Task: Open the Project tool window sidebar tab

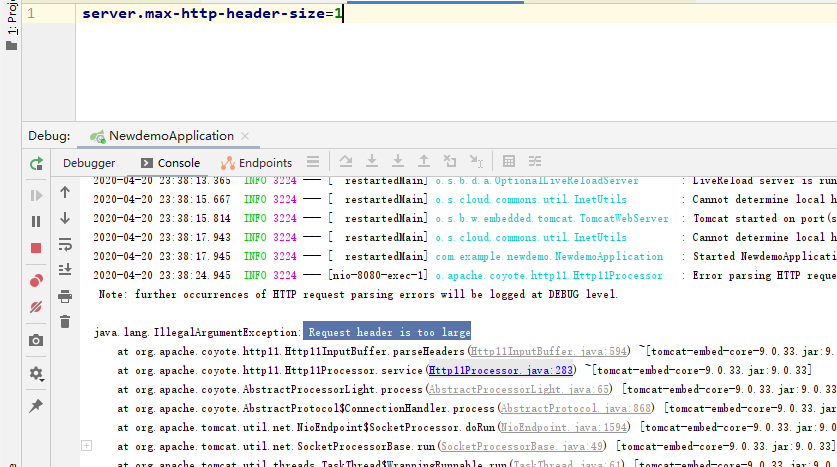Action: pyautogui.click(x=11, y=26)
